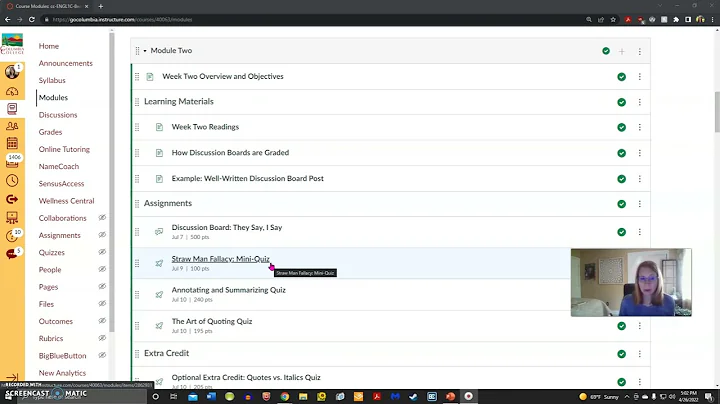Open options menu for Extra Credit header
This screenshot has height=404, width=720.
(x=640, y=354)
